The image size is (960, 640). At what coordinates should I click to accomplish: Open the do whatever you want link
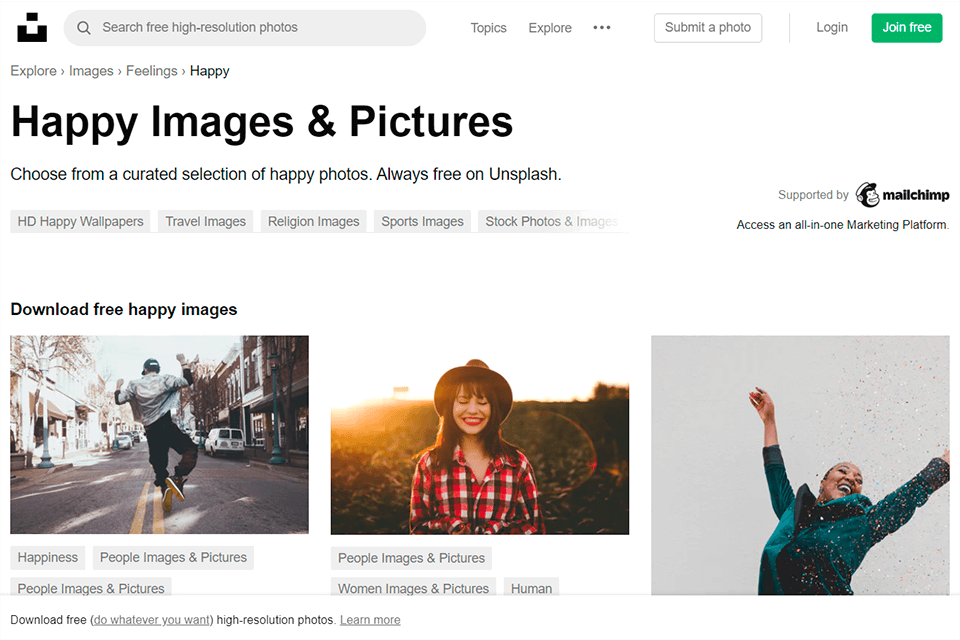tap(151, 619)
